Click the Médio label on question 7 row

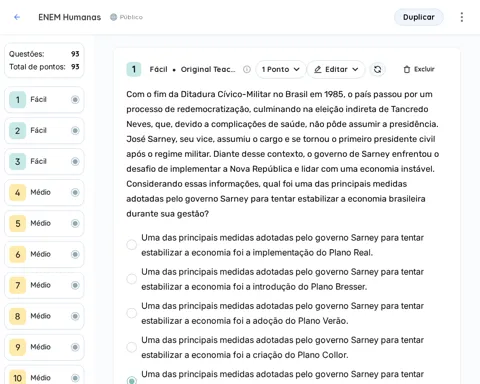pos(41,285)
